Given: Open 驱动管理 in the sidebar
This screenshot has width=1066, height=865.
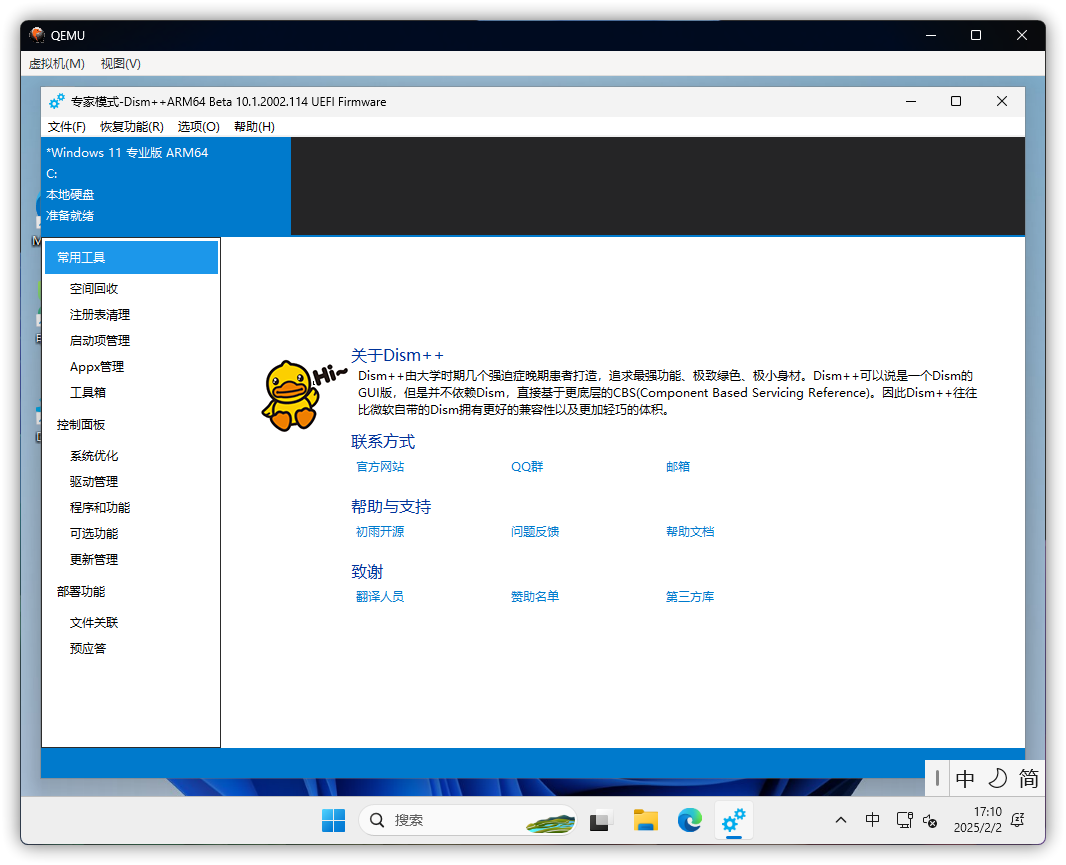Looking at the screenshot, I should [94, 481].
